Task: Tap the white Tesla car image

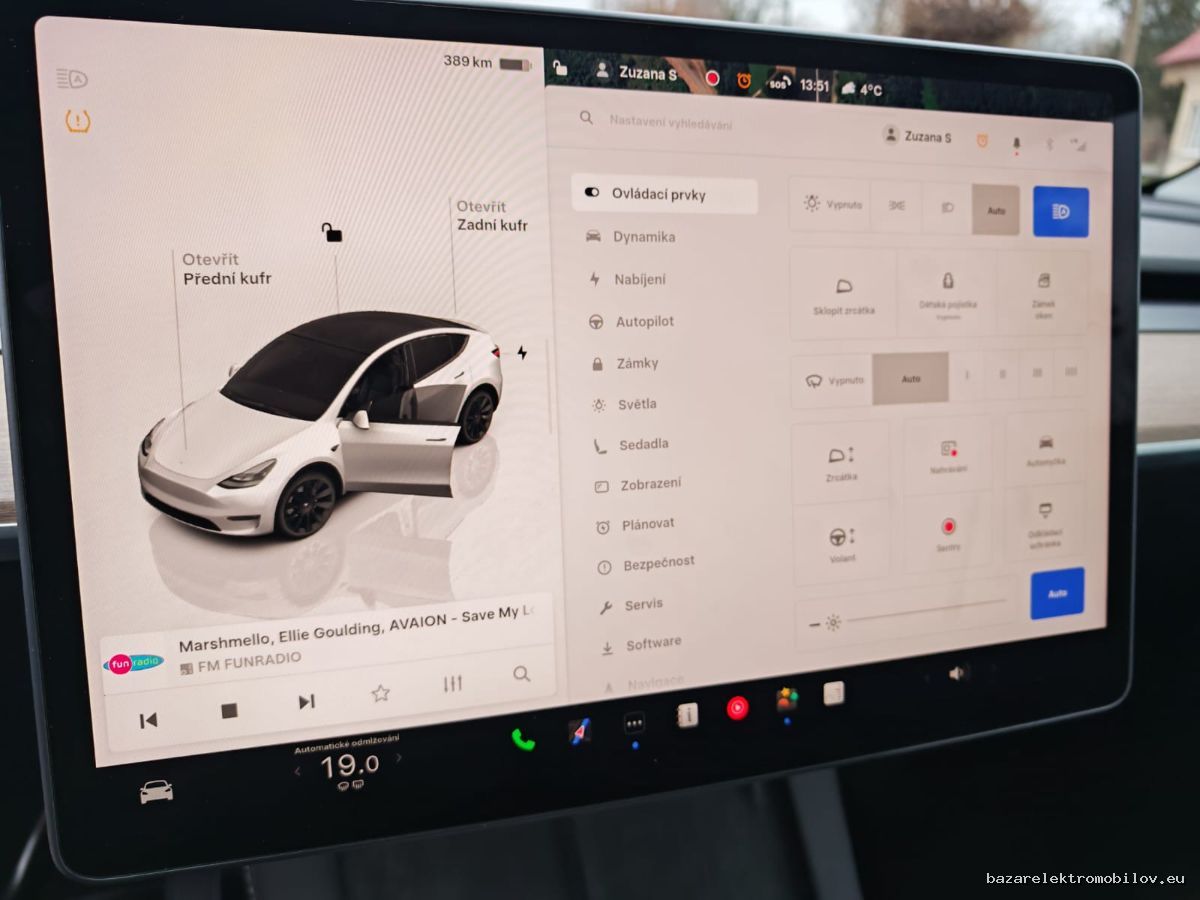Action: 320,423
